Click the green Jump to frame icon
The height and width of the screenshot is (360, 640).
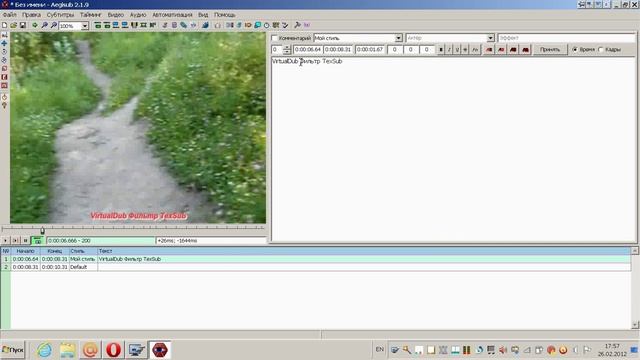pos(35,25)
